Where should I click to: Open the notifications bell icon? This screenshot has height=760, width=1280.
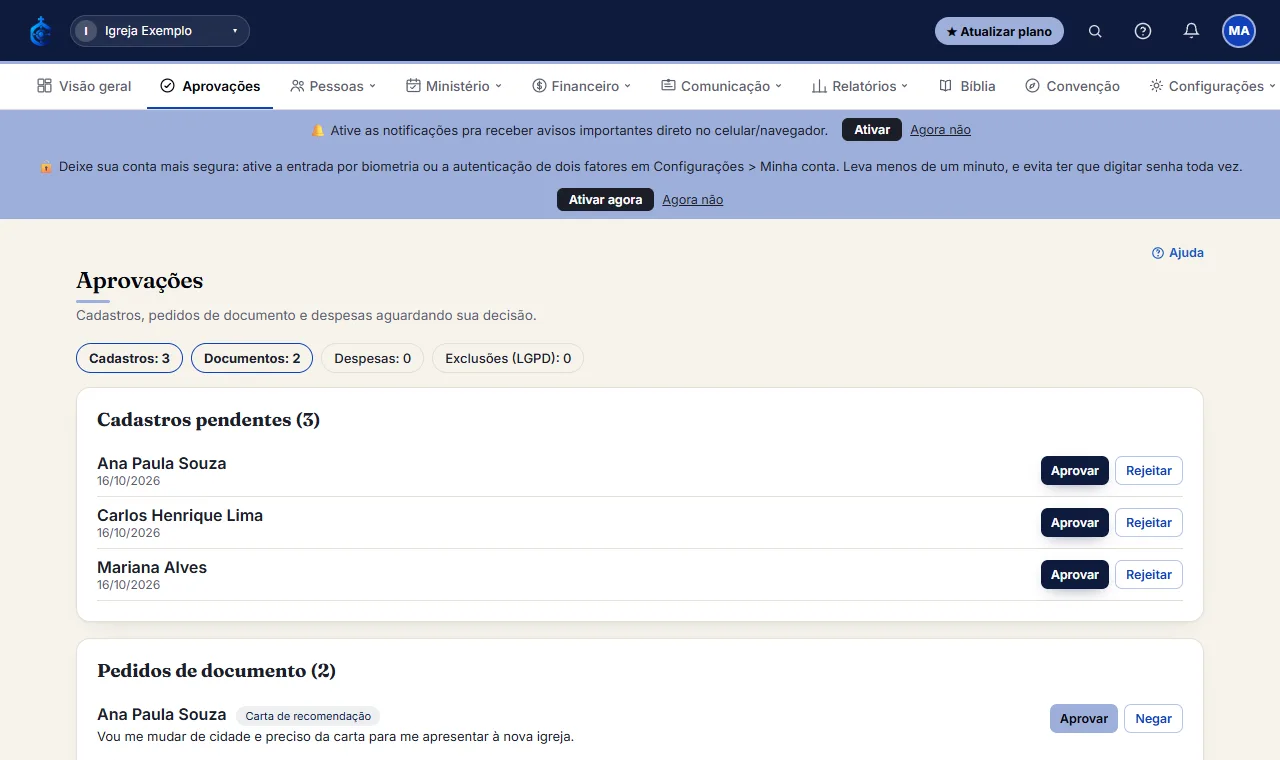pyautogui.click(x=1191, y=31)
